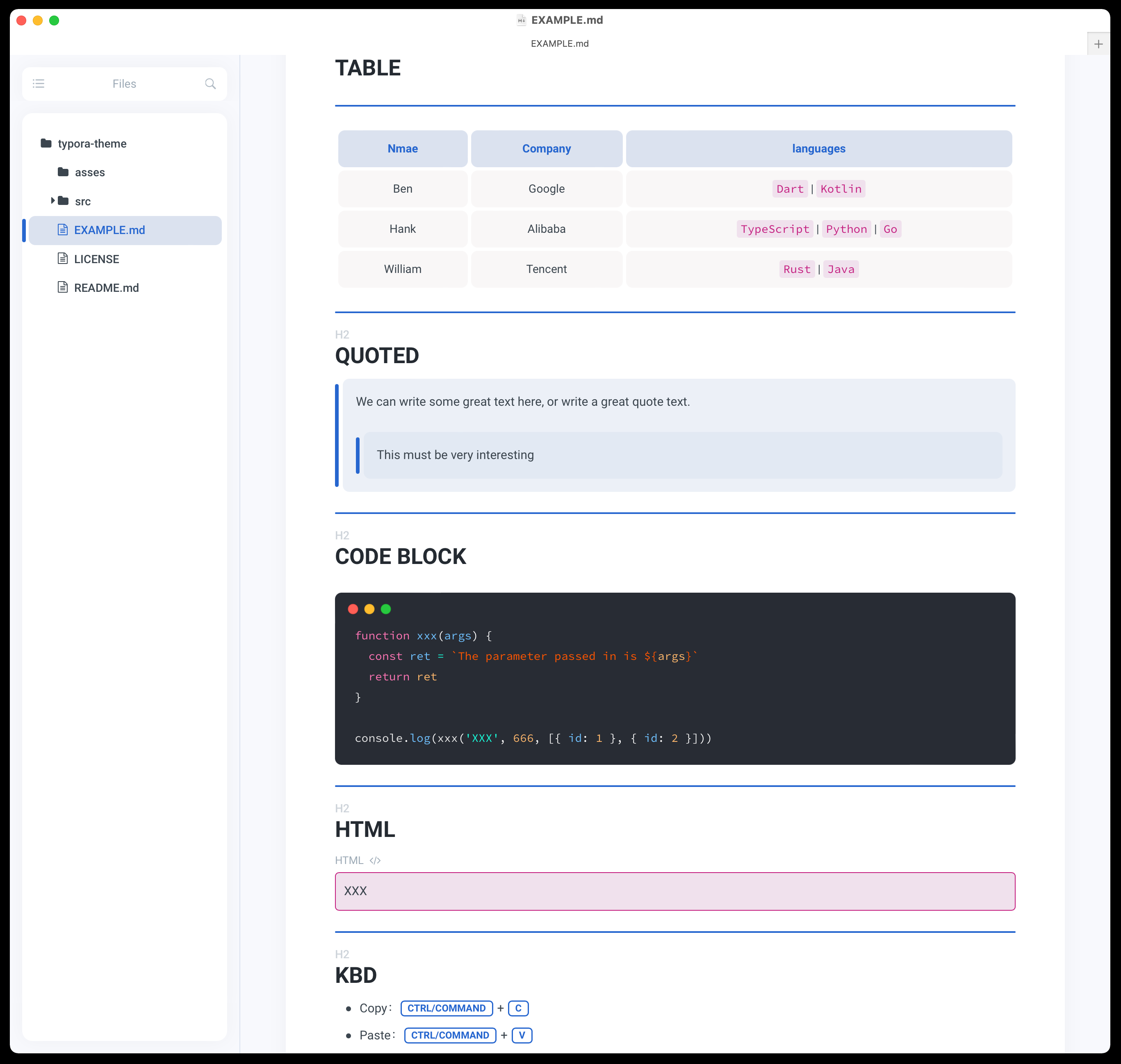Click the Company table column header
Screen dimensions: 1121x1064
point(546,149)
